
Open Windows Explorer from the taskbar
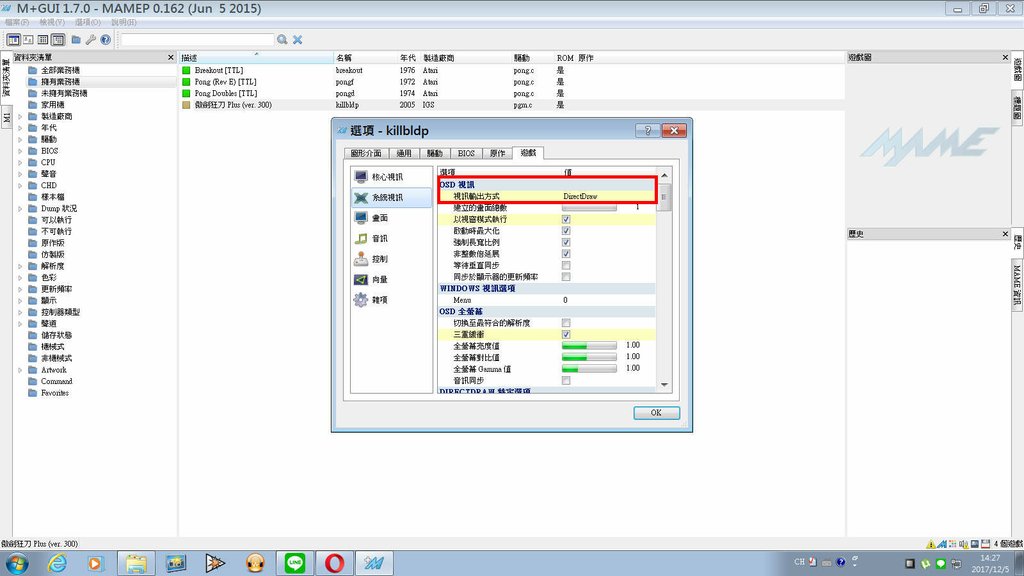[x=136, y=562]
